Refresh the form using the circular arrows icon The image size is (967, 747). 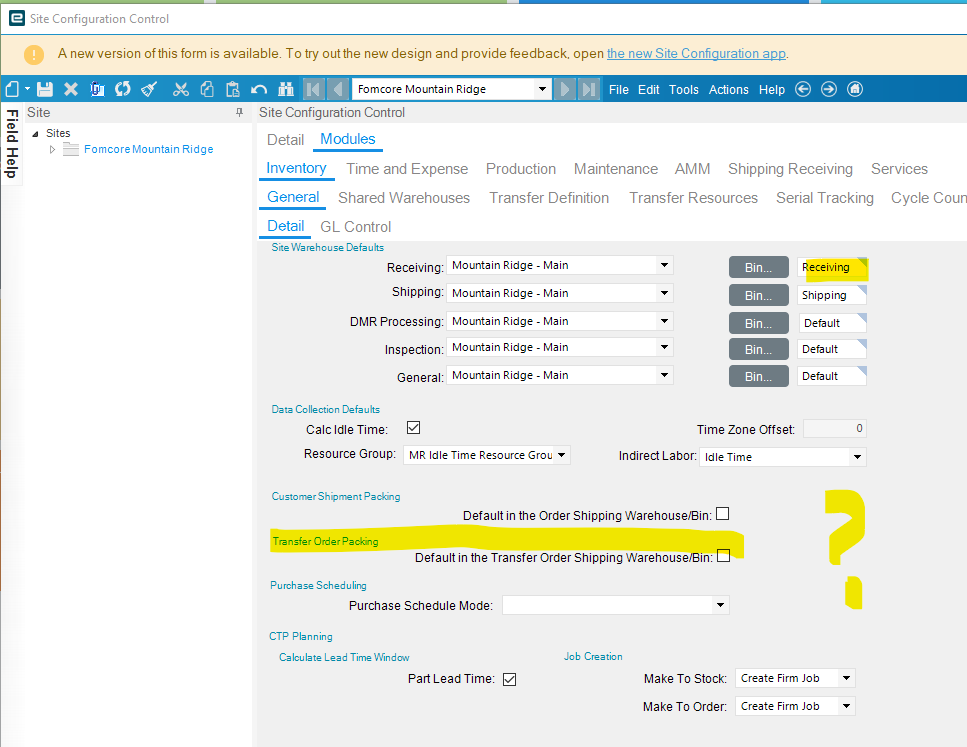pyautogui.click(x=123, y=89)
